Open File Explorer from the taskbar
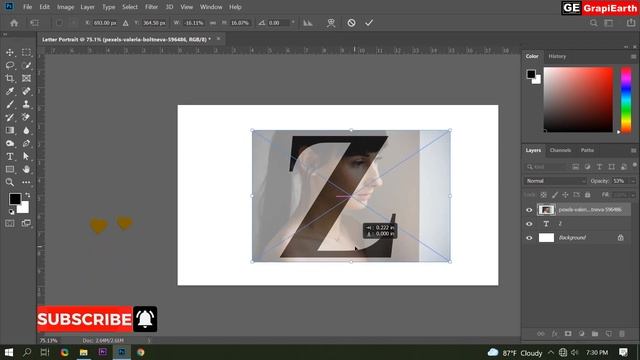This screenshot has height=360, width=640. click(x=84, y=352)
